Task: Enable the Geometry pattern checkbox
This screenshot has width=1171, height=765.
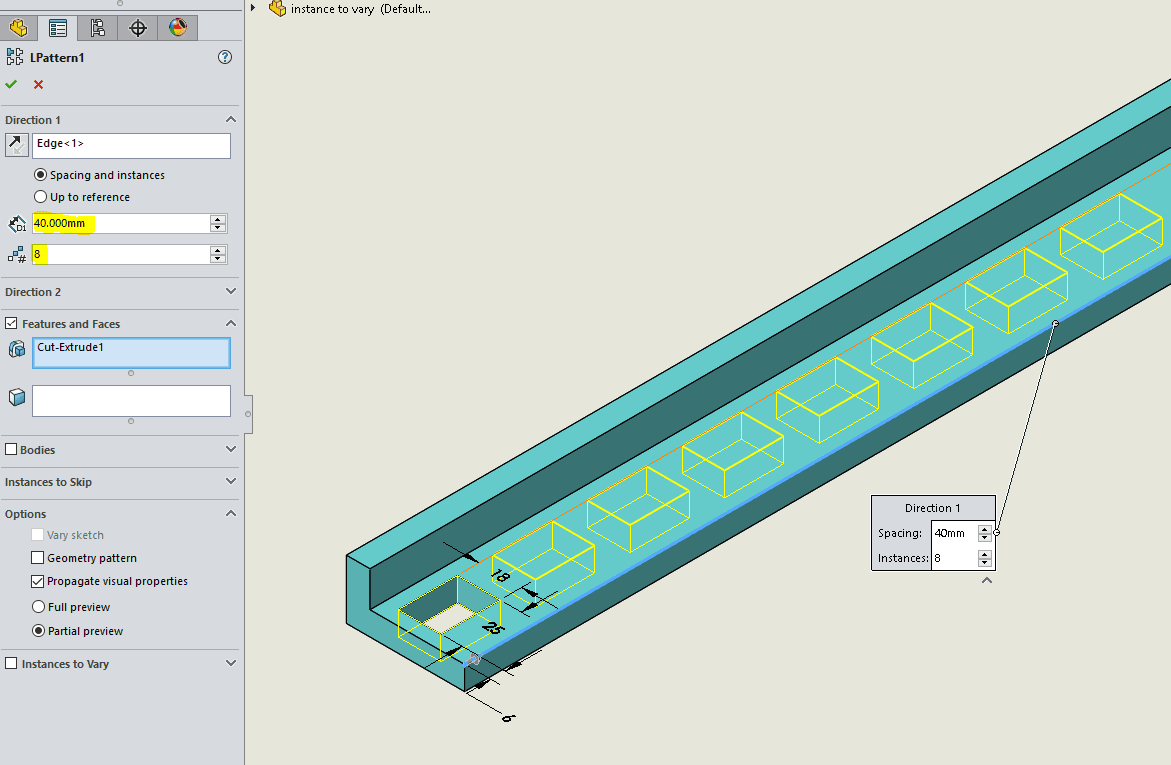Action: point(38,558)
